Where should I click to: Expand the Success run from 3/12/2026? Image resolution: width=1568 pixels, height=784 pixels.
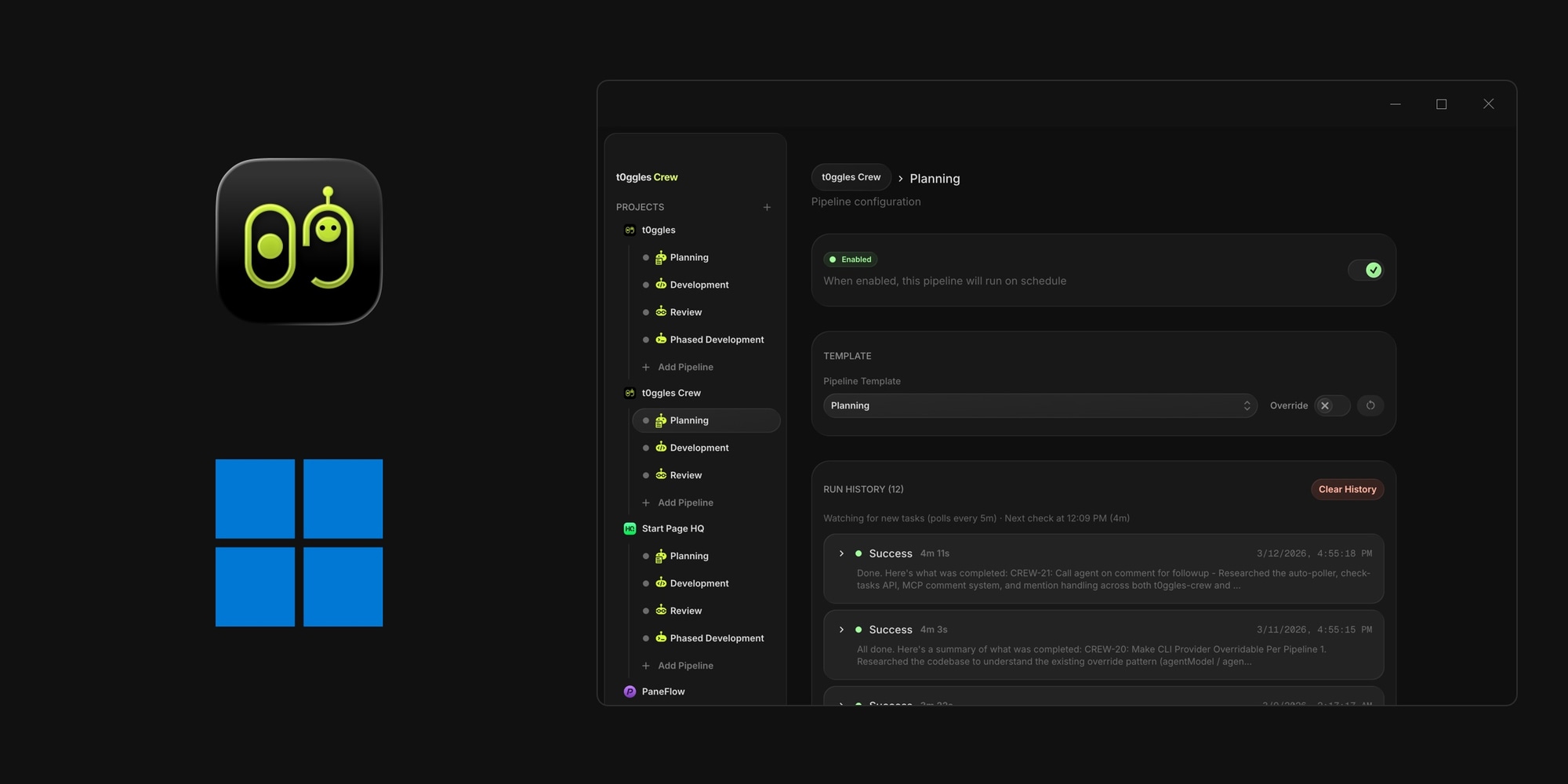coord(841,554)
